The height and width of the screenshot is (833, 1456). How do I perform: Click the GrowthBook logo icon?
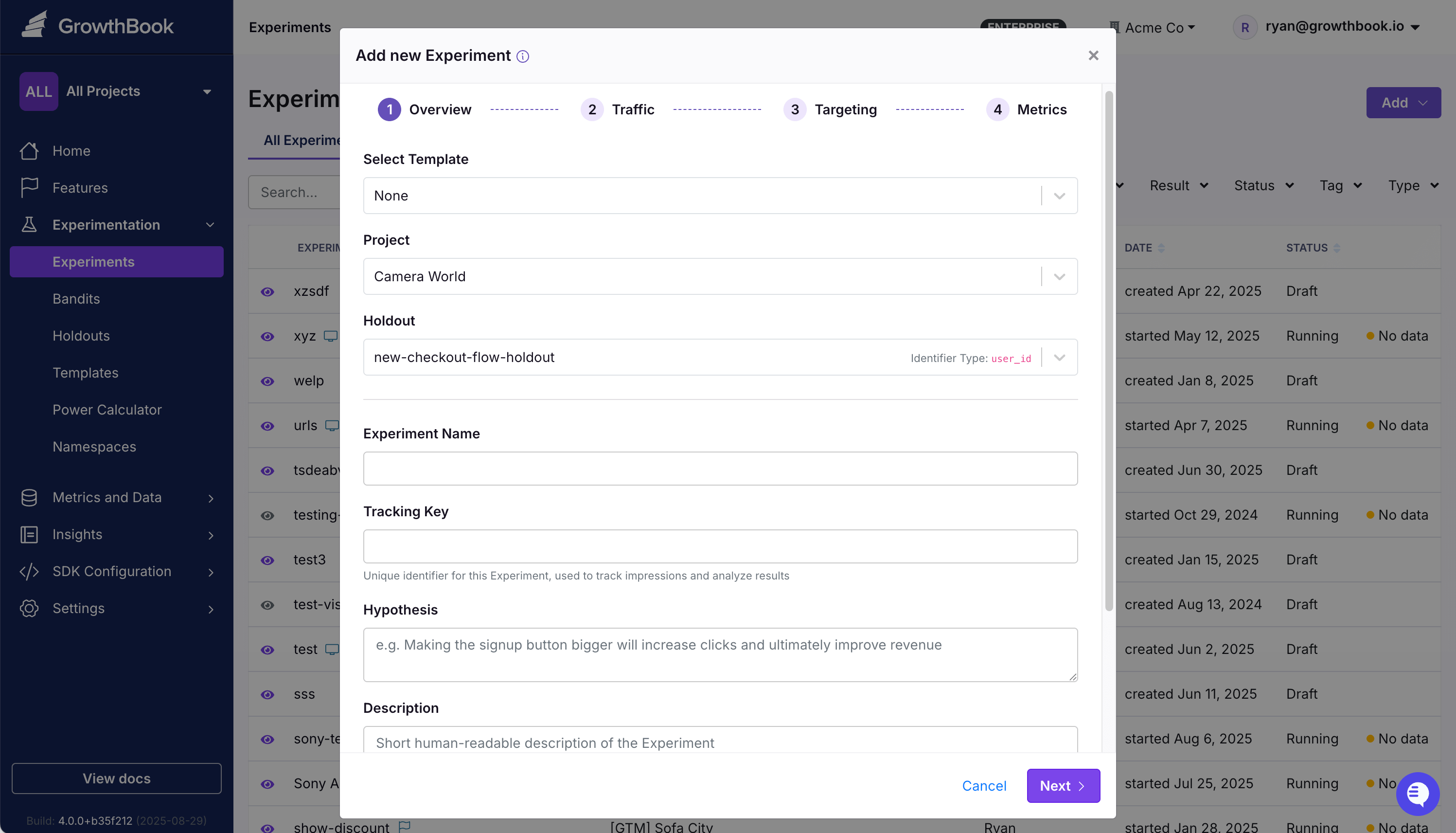(35, 25)
